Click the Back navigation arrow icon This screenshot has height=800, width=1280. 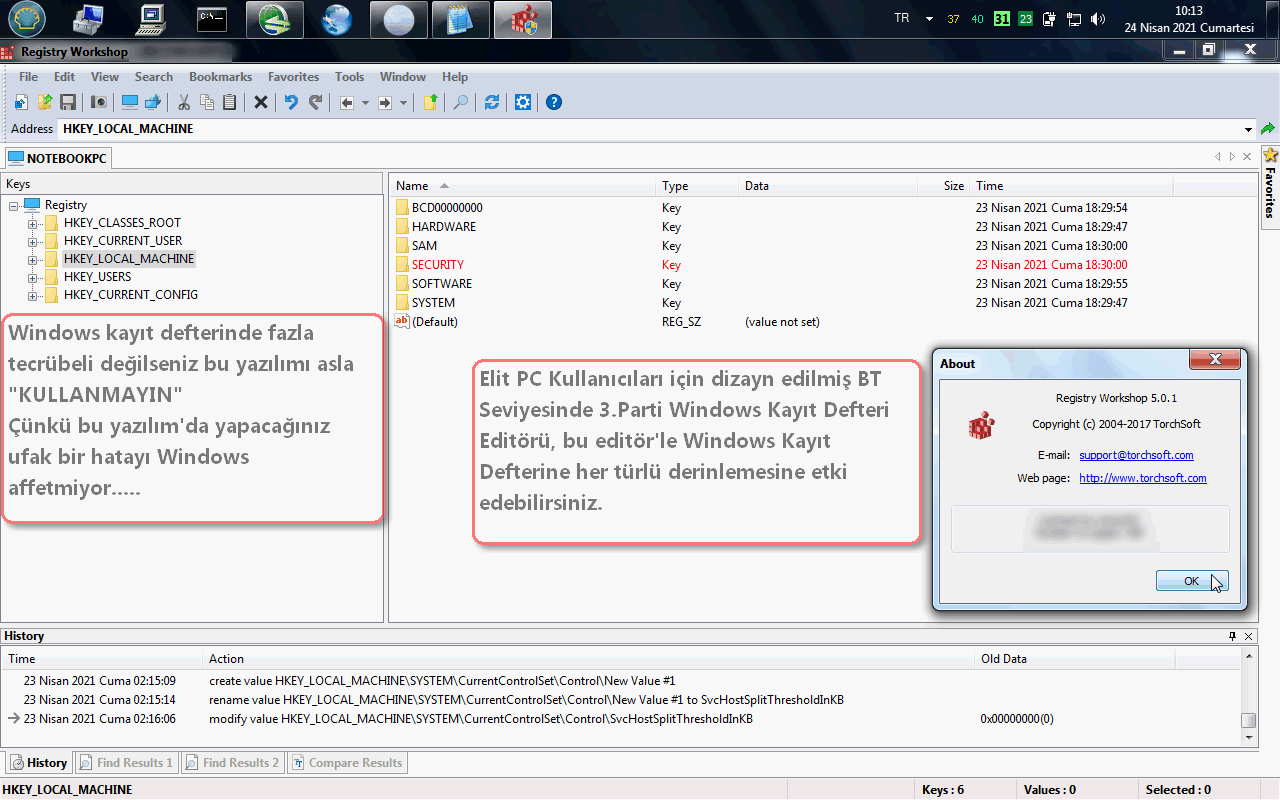(347, 102)
